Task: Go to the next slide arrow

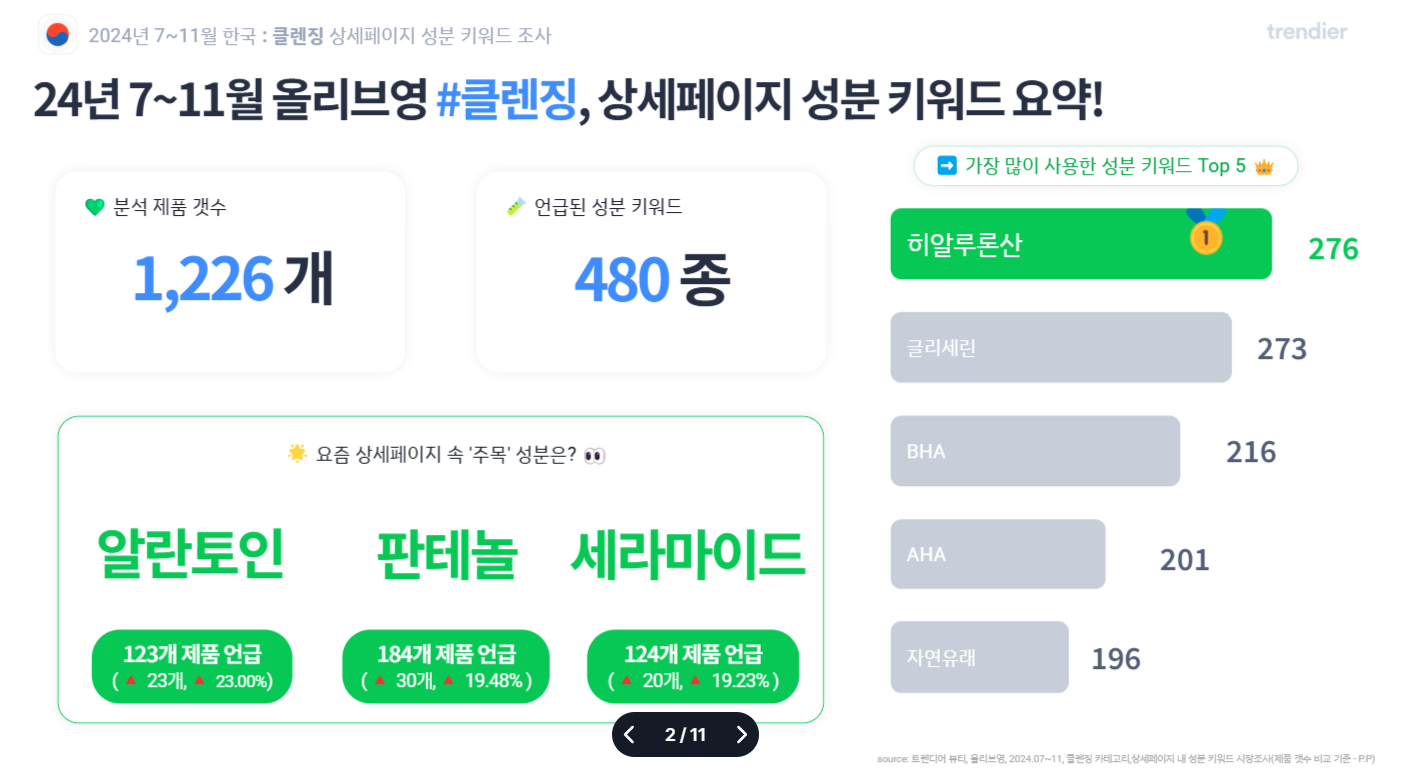Action: pyautogui.click(x=741, y=735)
